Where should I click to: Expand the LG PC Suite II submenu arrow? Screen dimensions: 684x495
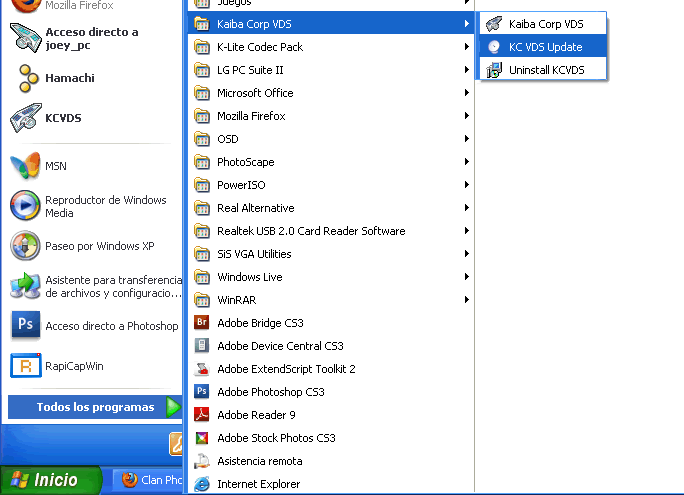[466, 70]
